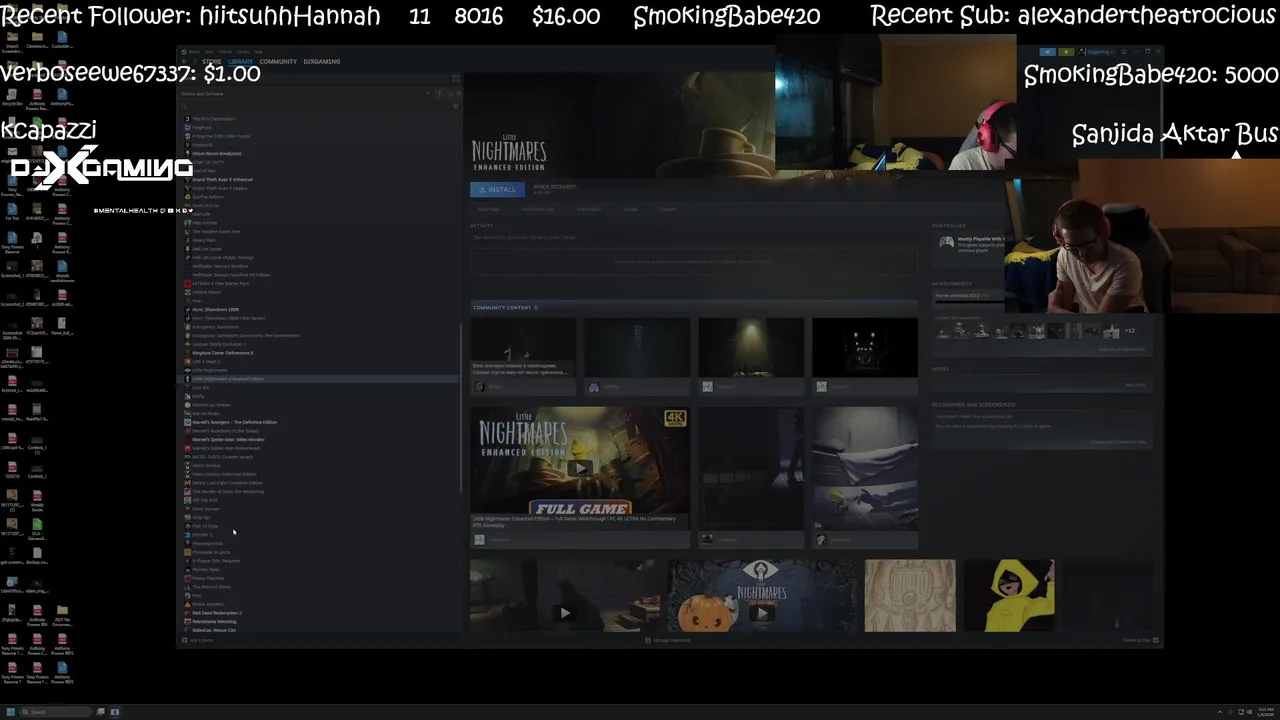Screen dimensions: 1280x720
Task: Click the blue INSTALL button
Action: pos(497,189)
